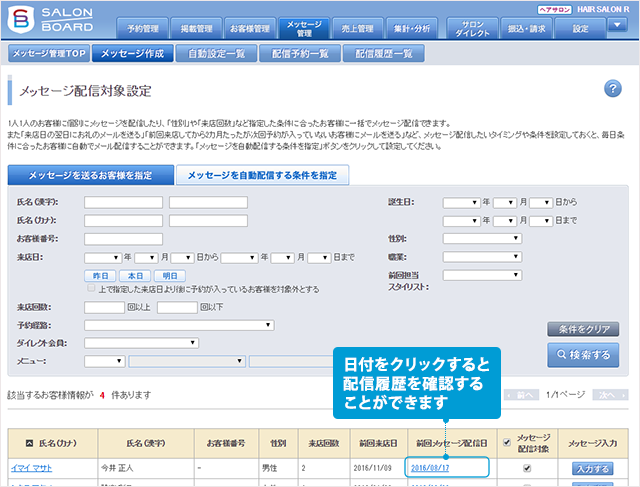Go to the previous results page (前へ)

click(520, 395)
